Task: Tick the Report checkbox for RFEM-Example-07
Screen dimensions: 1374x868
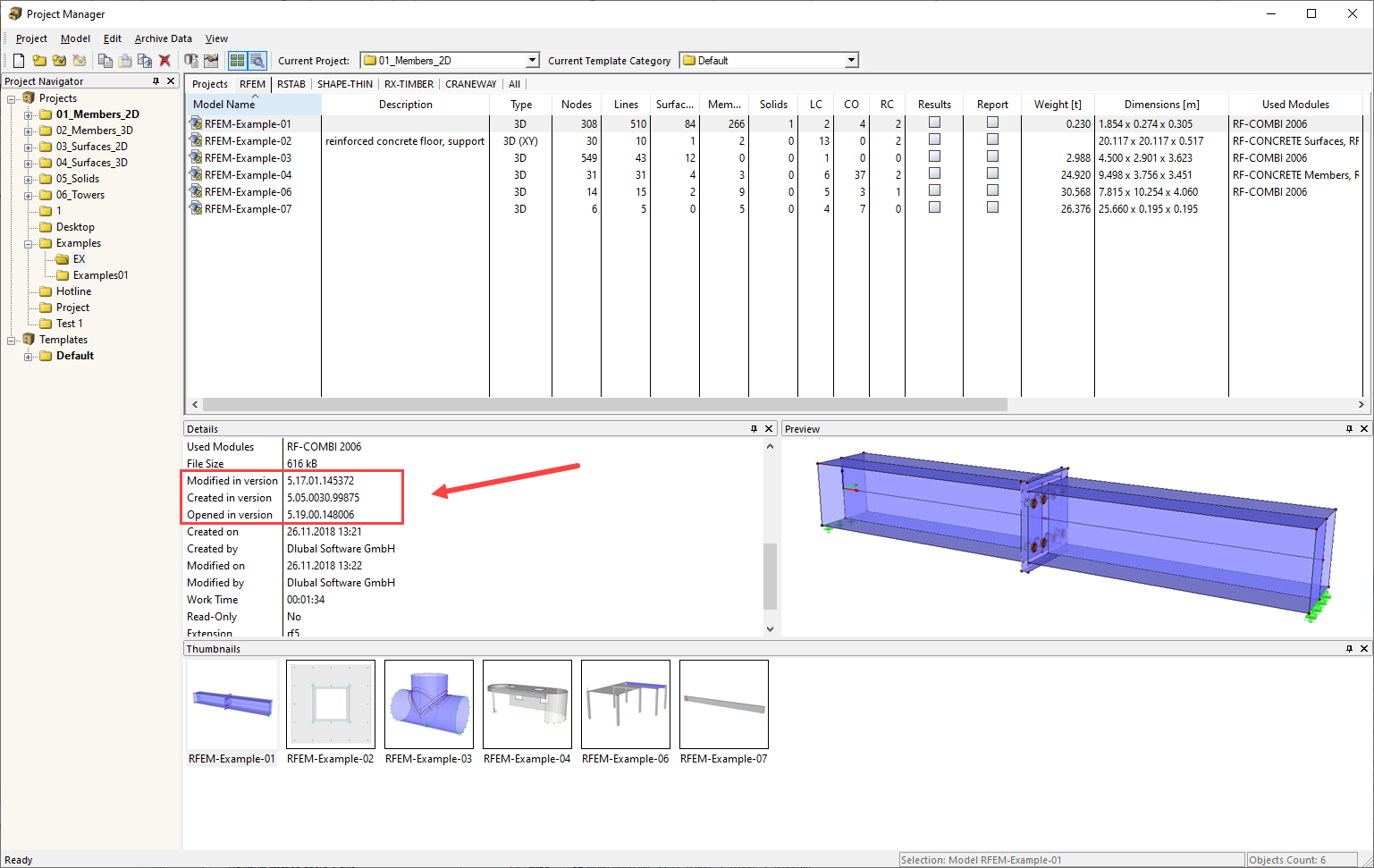Action: [x=992, y=207]
